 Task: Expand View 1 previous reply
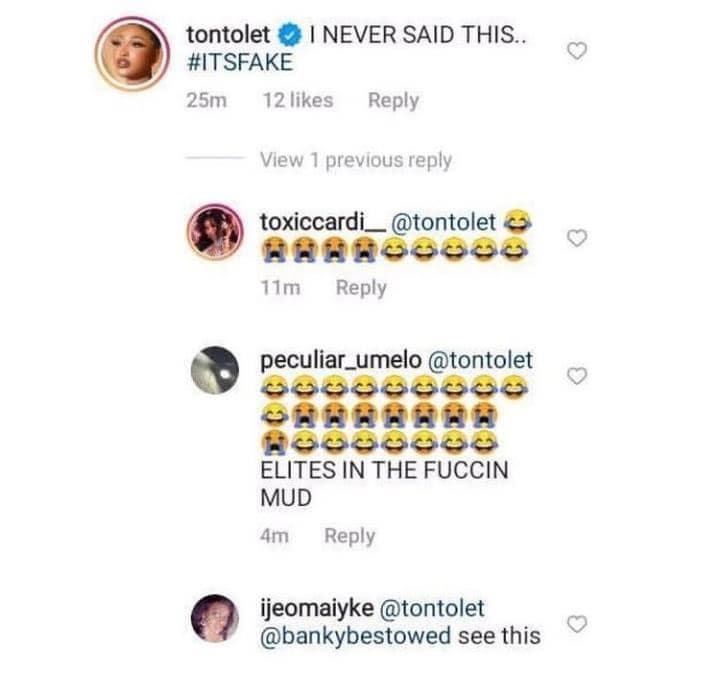pos(355,160)
